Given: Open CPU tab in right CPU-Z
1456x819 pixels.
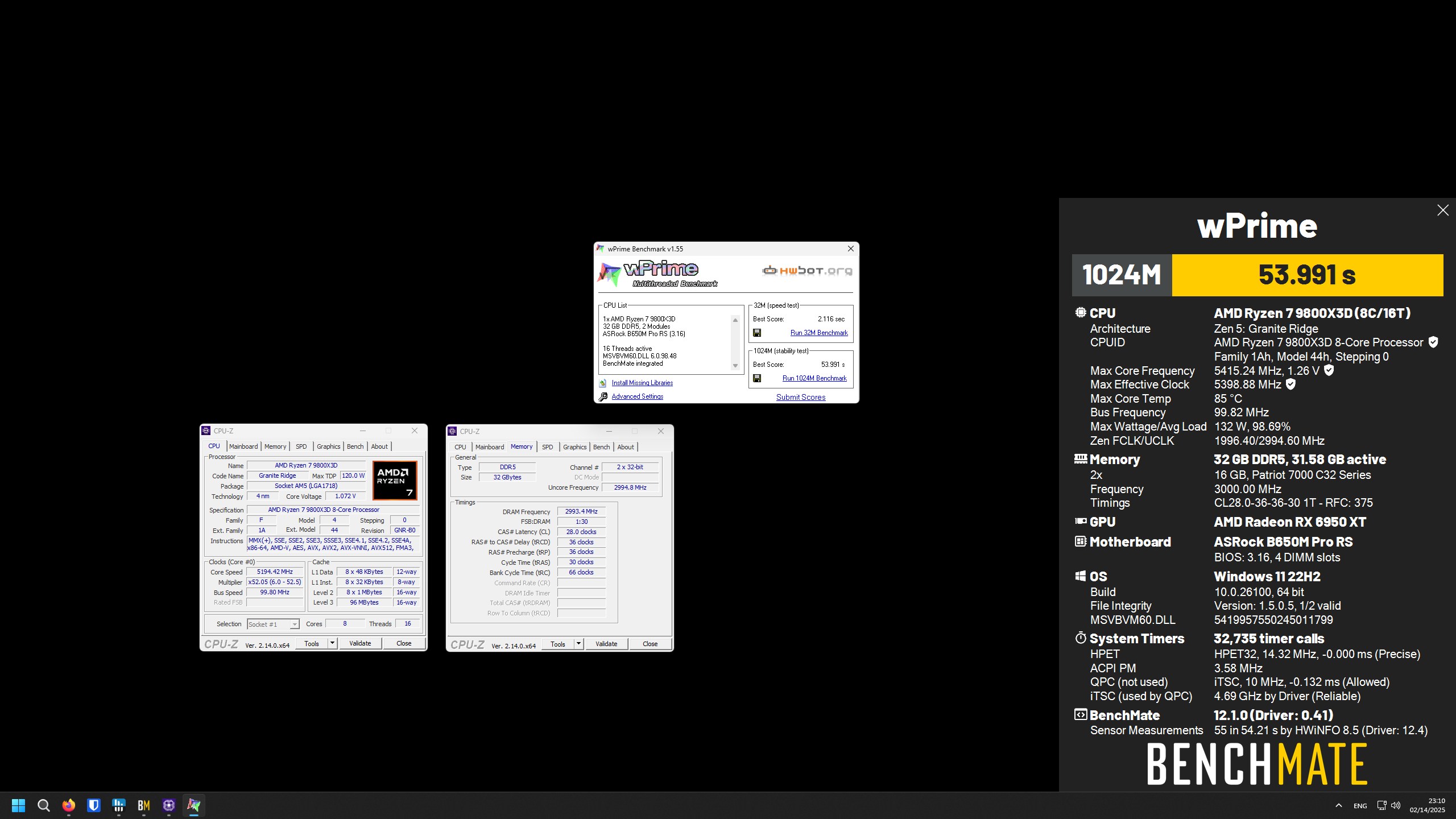Looking at the screenshot, I should coord(460,447).
